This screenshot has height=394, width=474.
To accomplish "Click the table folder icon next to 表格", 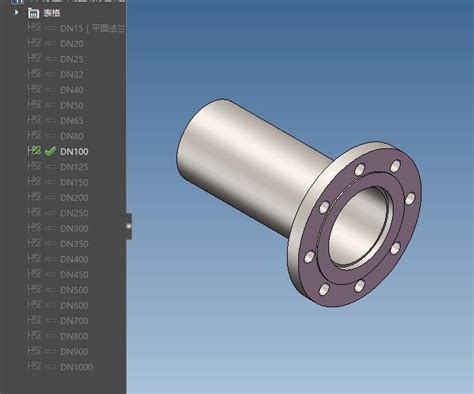I will 33,13.
